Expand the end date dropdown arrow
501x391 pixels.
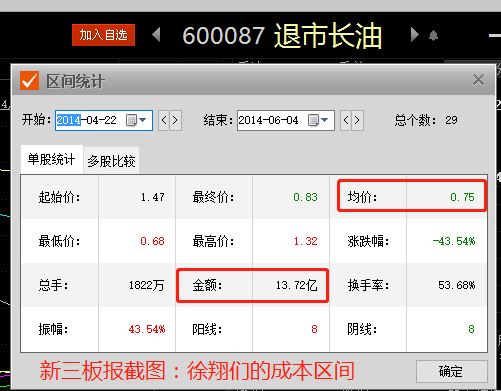325,120
